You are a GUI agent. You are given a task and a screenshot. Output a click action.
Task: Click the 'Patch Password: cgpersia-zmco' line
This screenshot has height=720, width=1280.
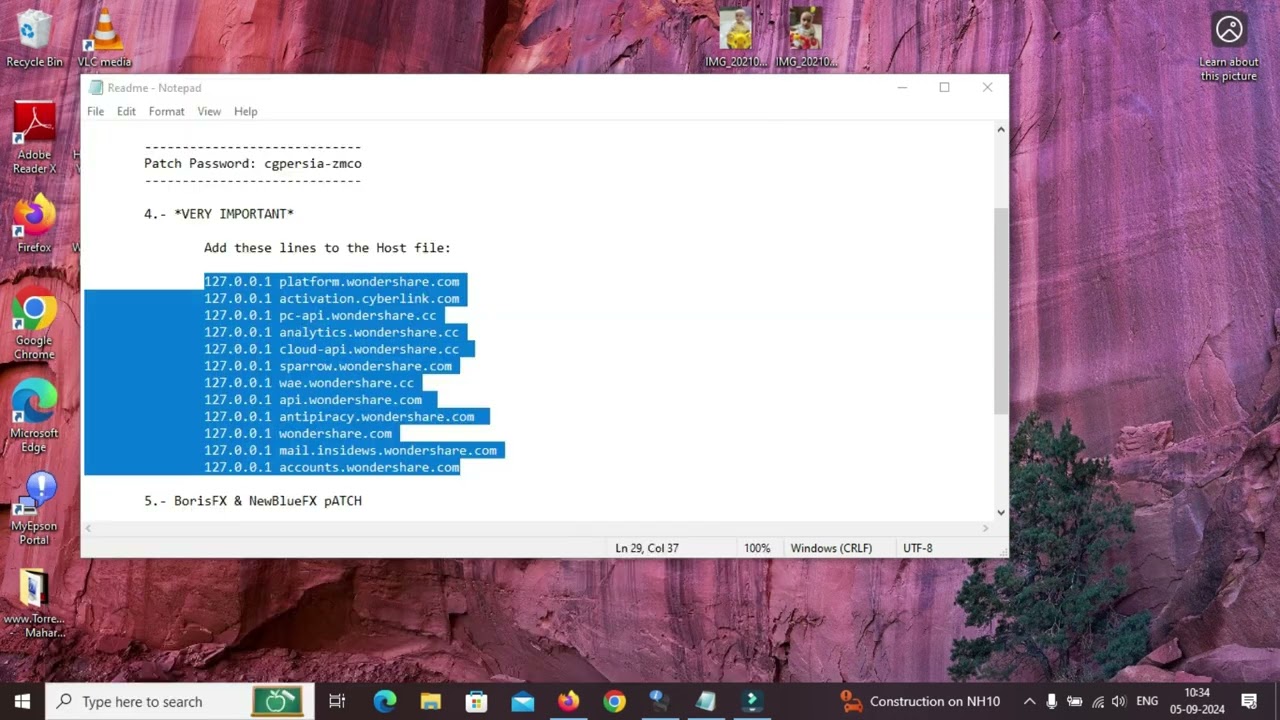pos(253,163)
